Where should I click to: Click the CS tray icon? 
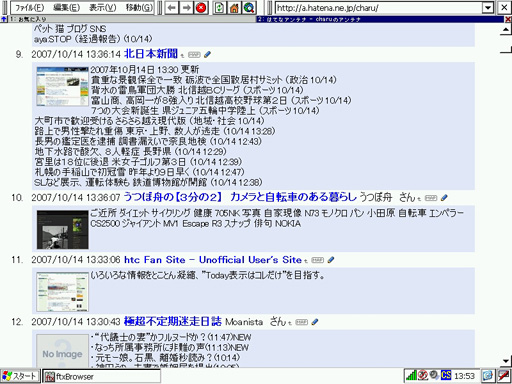(446, 375)
